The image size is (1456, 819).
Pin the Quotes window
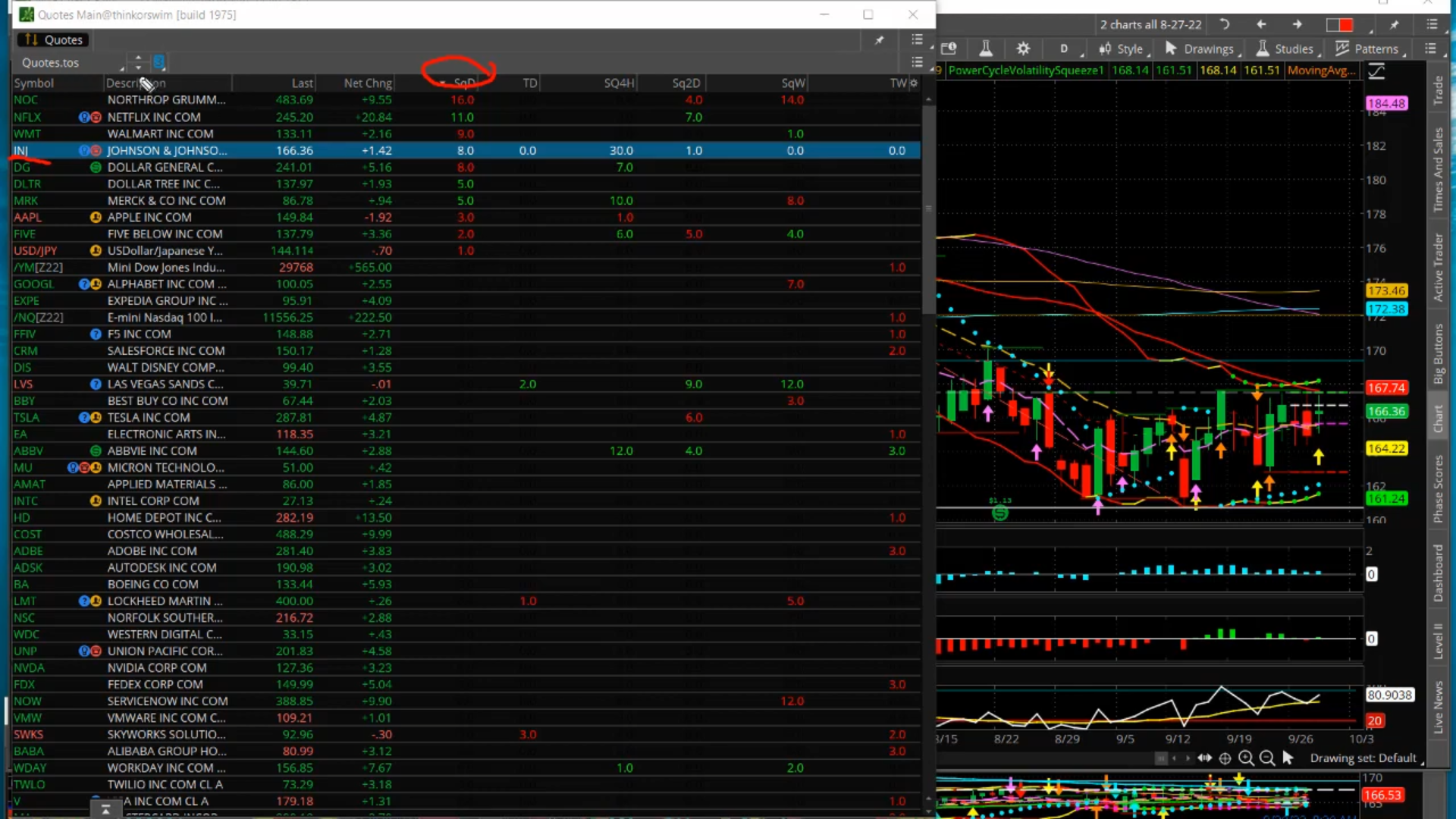click(x=879, y=40)
